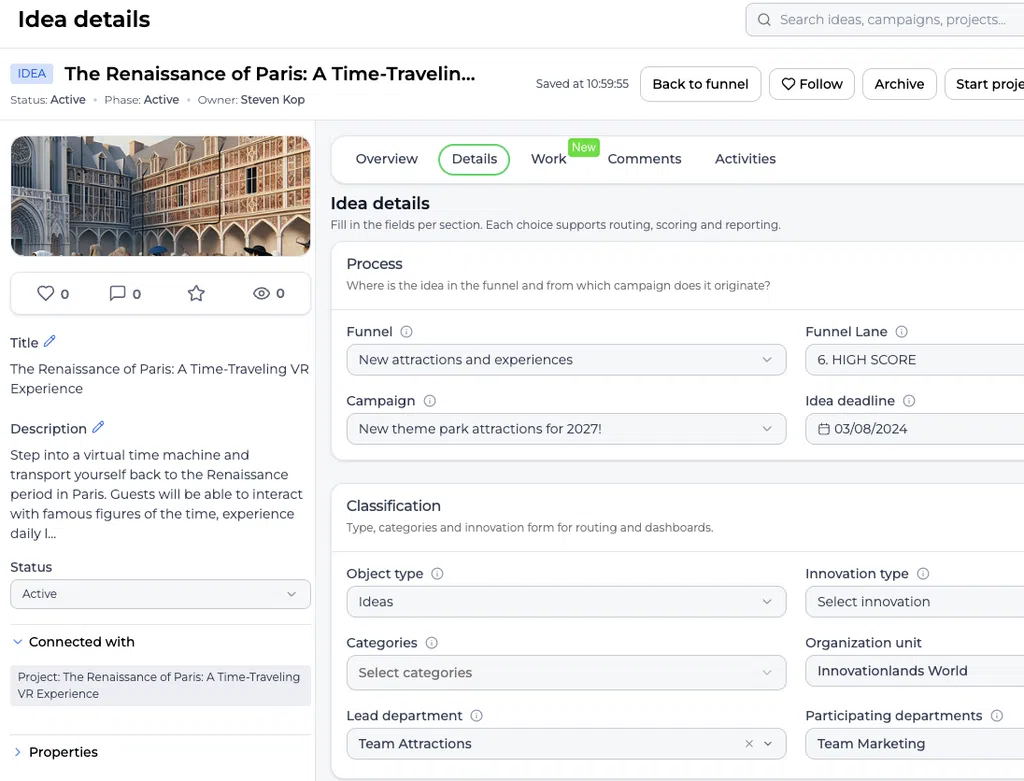Image resolution: width=1024 pixels, height=781 pixels.
Task: Open the Organization unit field
Action: point(914,671)
